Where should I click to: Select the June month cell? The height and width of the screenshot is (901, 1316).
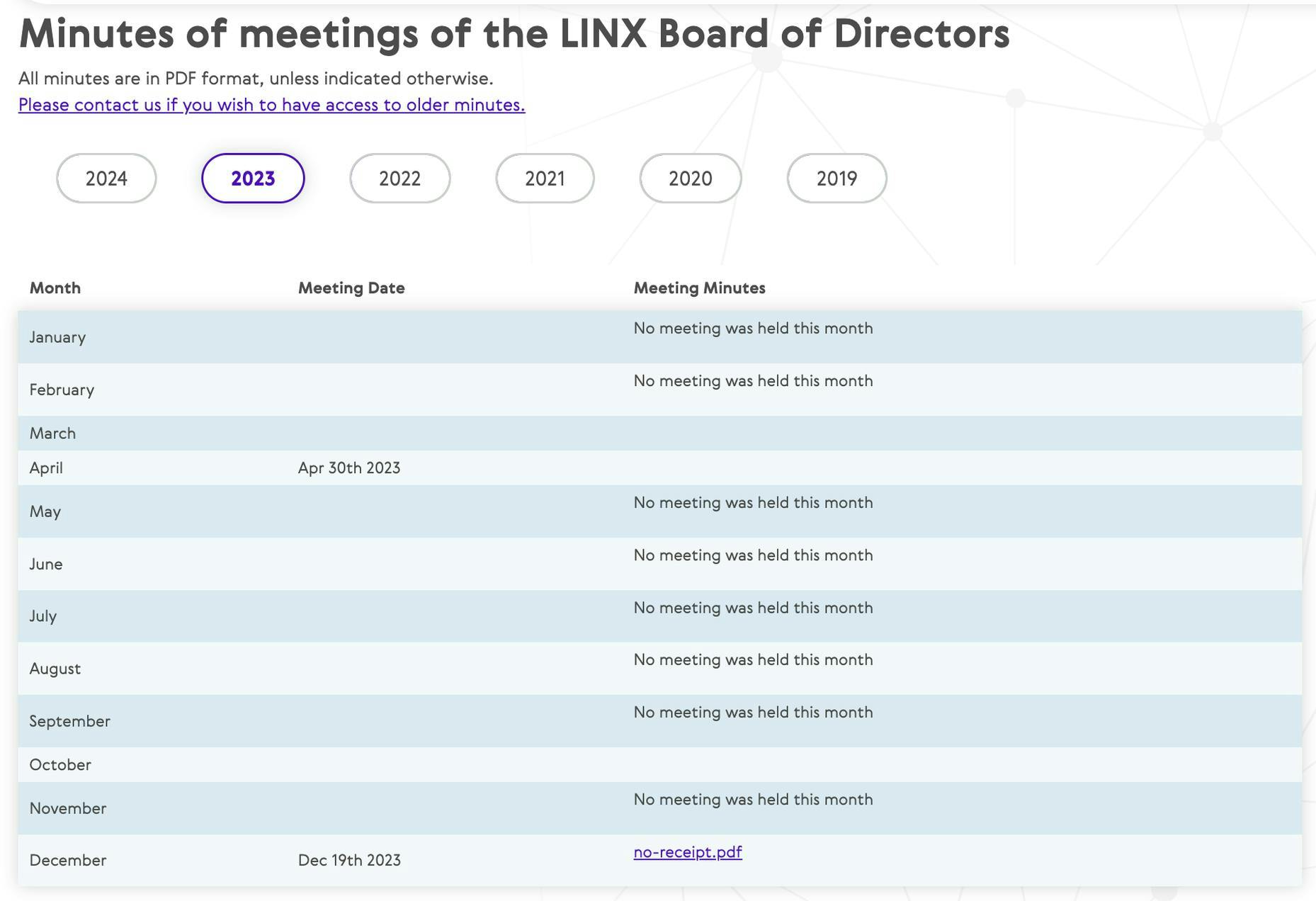click(46, 565)
